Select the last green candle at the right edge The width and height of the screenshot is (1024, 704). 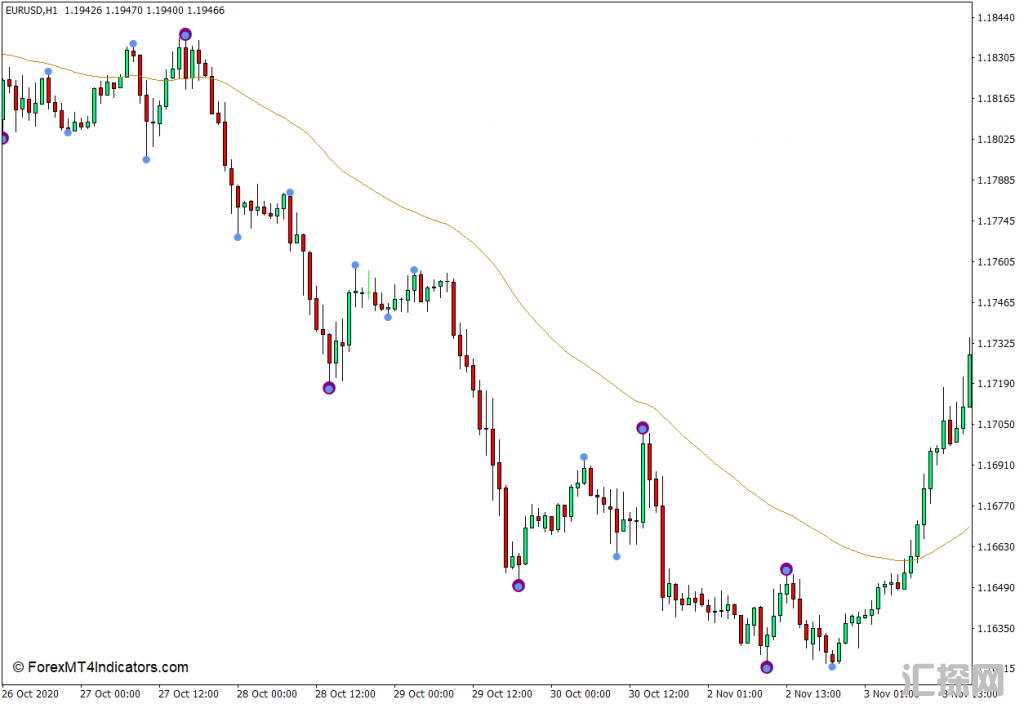pyautogui.click(x=969, y=380)
